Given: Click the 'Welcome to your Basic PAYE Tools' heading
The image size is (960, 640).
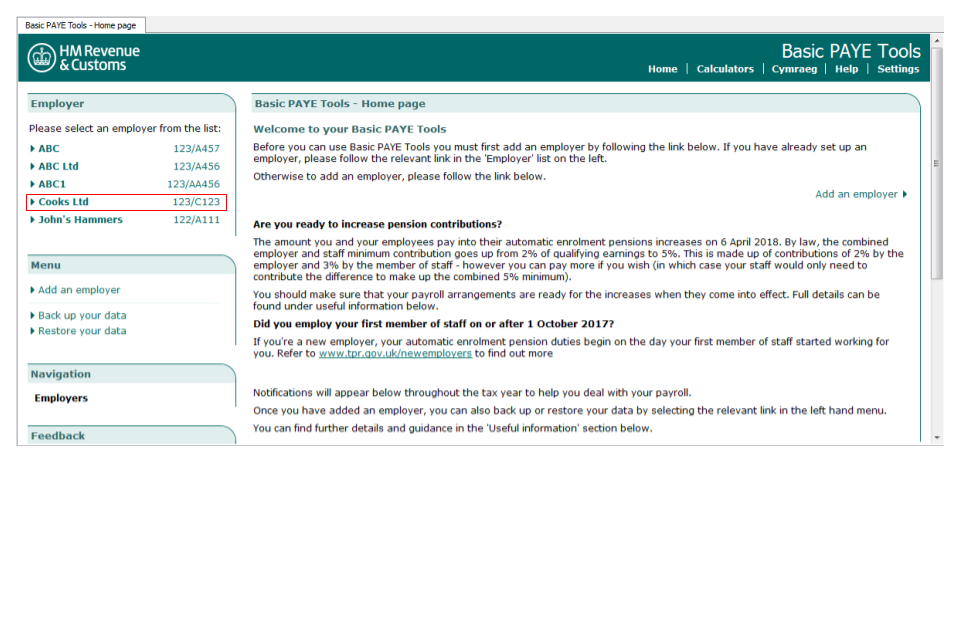Looking at the screenshot, I should [x=350, y=129].
